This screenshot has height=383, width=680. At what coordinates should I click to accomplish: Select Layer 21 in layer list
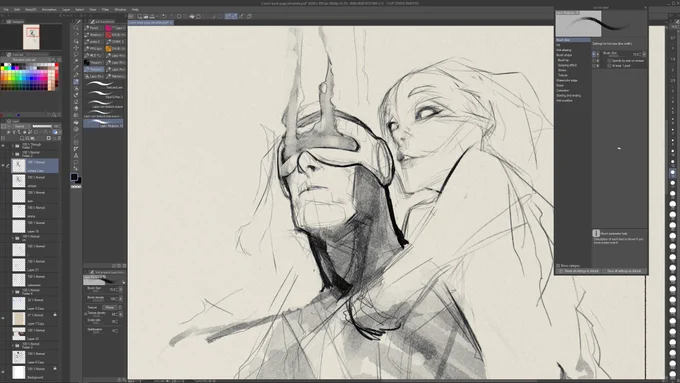(x=36, y=265)
